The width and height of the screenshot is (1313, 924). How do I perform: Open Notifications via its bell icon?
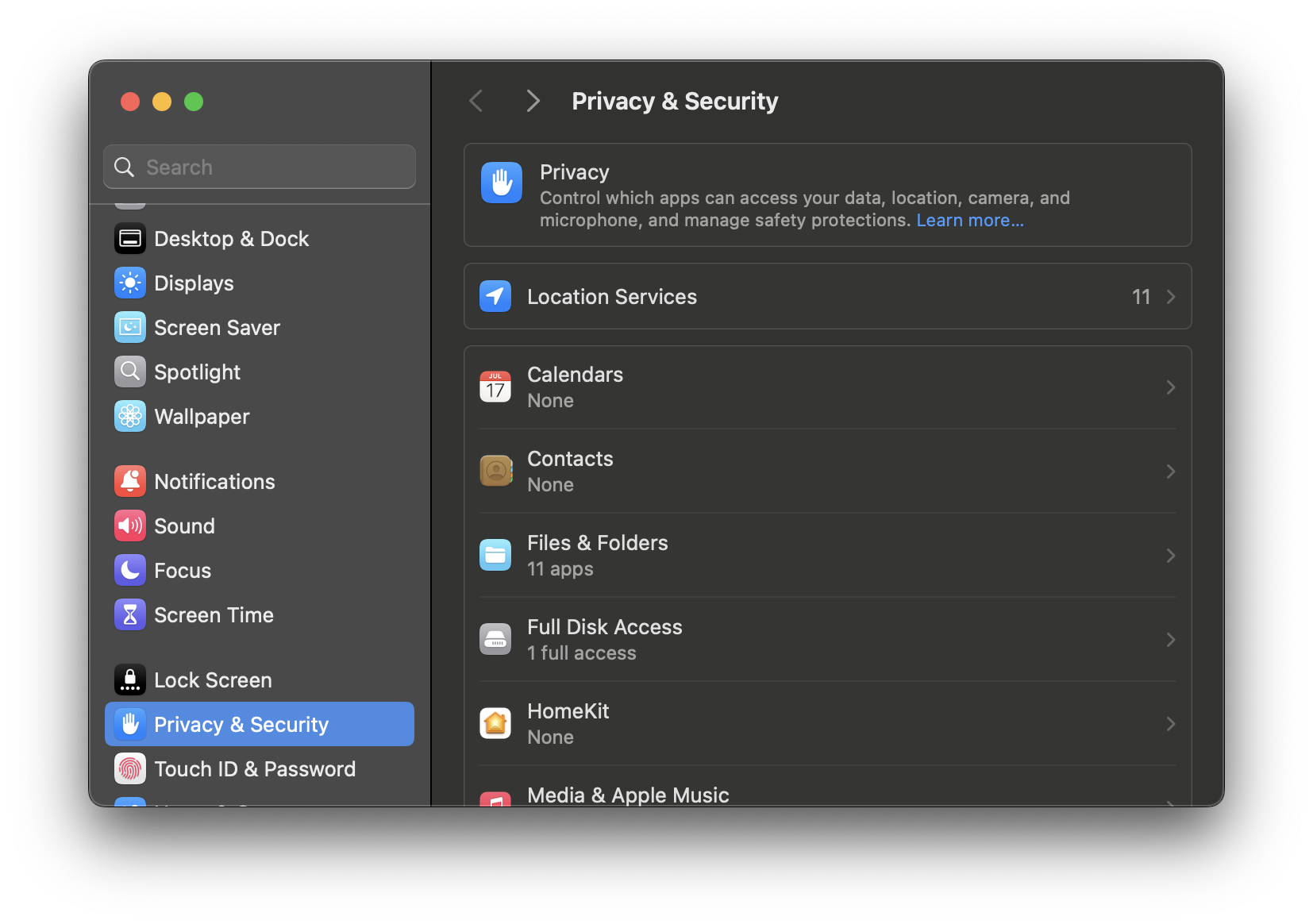[129, 481]
